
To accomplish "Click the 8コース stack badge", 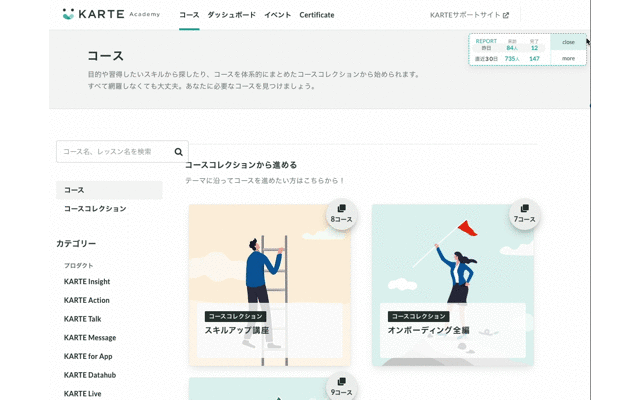I will coord(342,215).
